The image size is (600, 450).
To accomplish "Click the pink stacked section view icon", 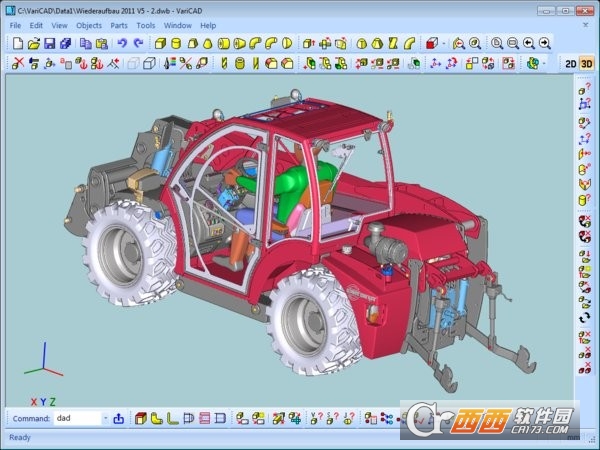I will tap(204, 419).
